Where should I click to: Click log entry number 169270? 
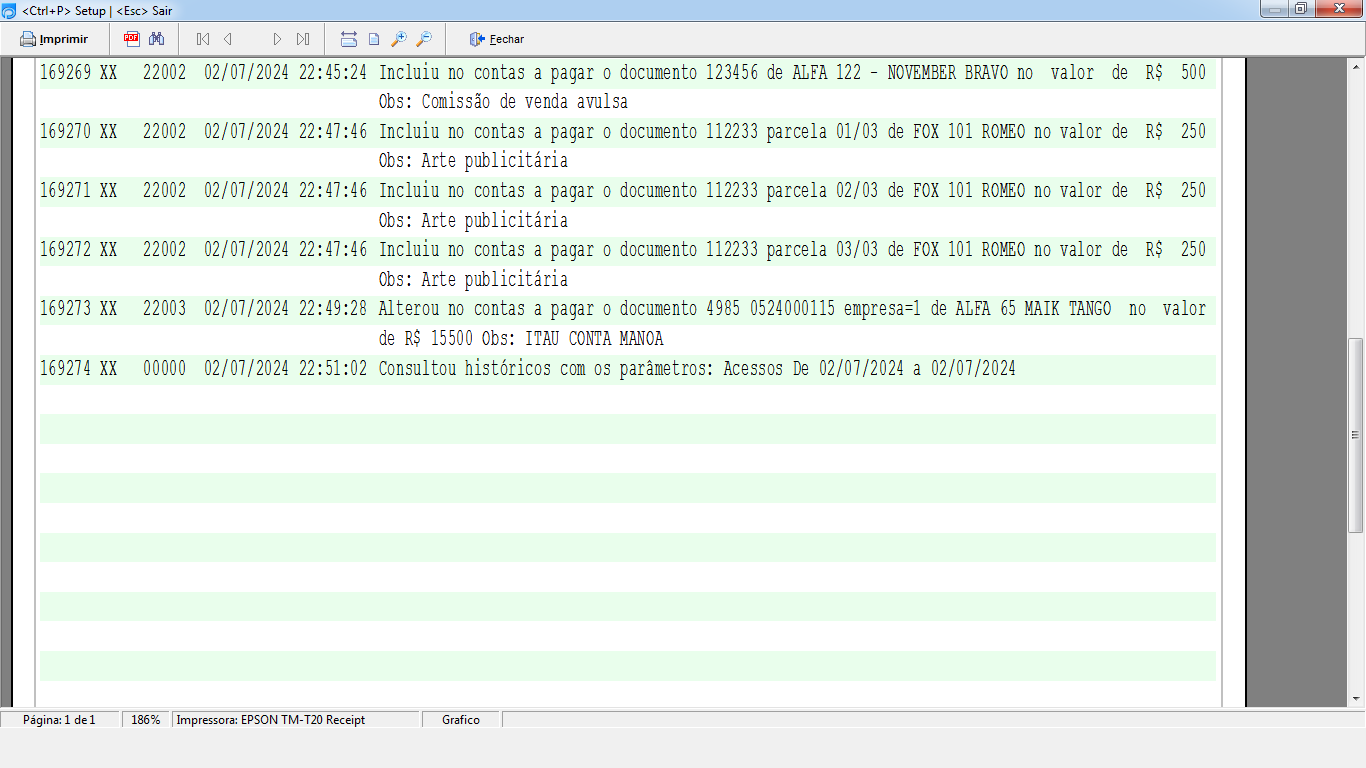(66, 132)
